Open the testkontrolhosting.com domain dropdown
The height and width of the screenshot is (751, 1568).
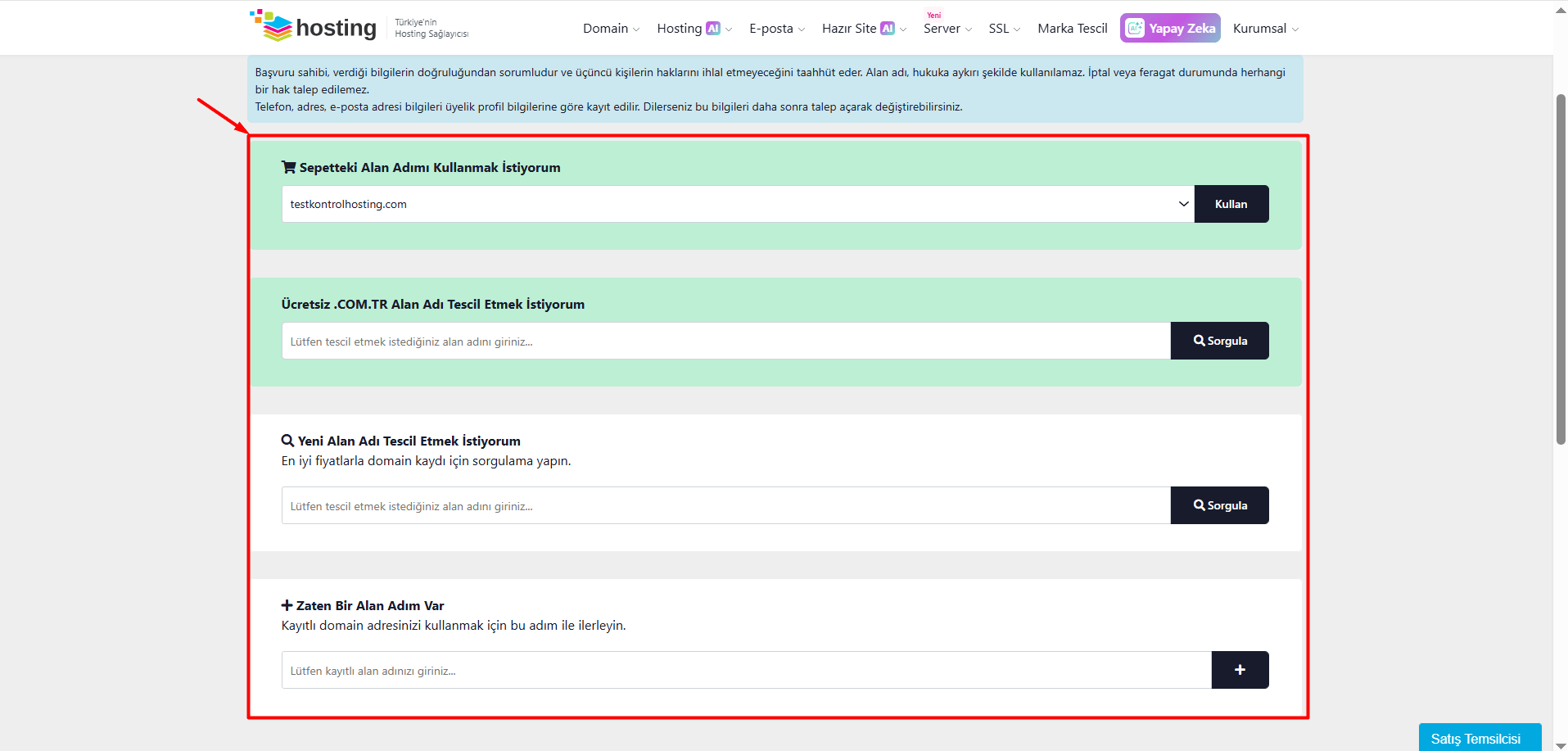click(x=738, y=204)
